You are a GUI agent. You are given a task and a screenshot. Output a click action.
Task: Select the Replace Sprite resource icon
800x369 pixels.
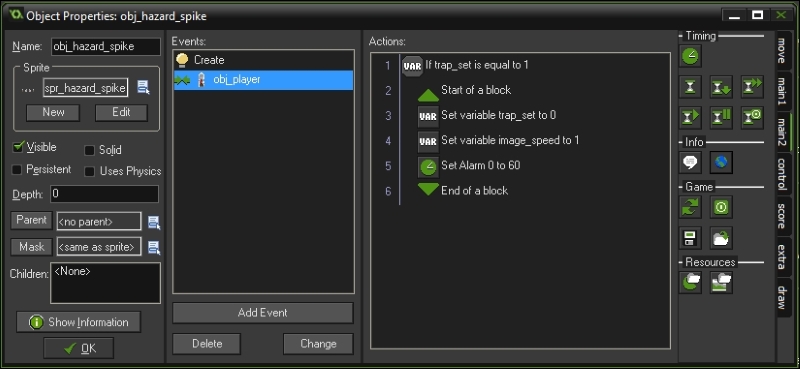pos(690,282)
